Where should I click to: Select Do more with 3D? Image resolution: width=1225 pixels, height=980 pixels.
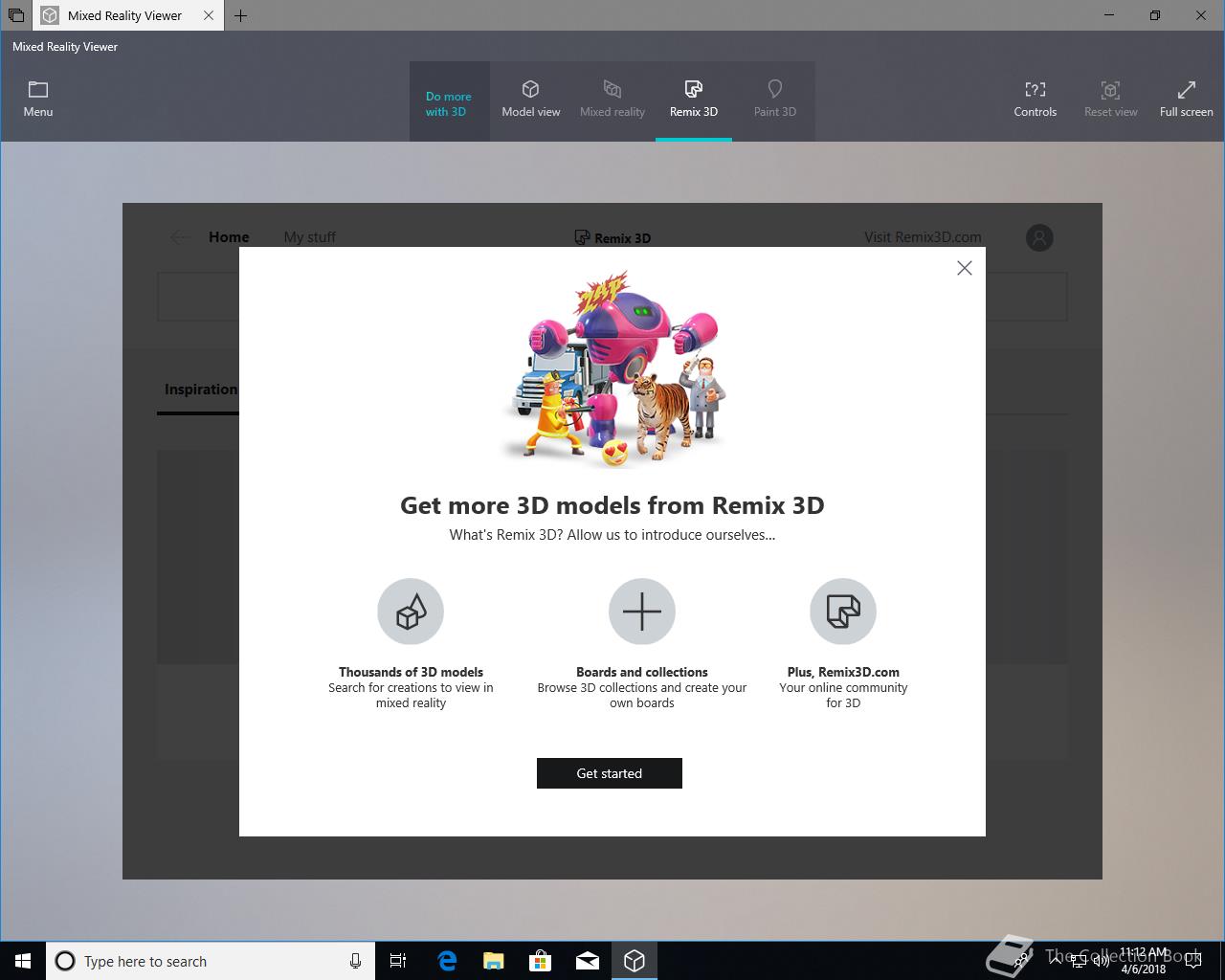pyautogui.click(x=449, y=102)
